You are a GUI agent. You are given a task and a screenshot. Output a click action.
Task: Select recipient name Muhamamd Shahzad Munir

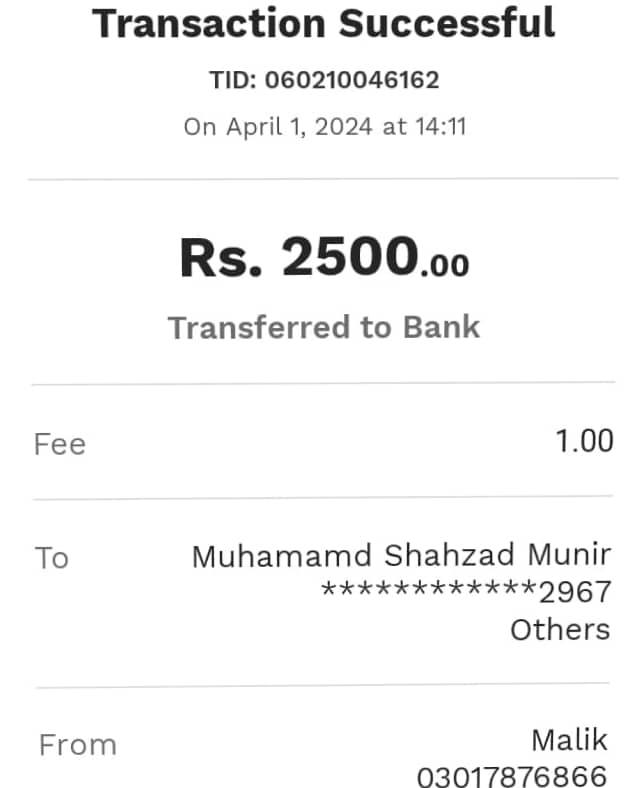401,555
